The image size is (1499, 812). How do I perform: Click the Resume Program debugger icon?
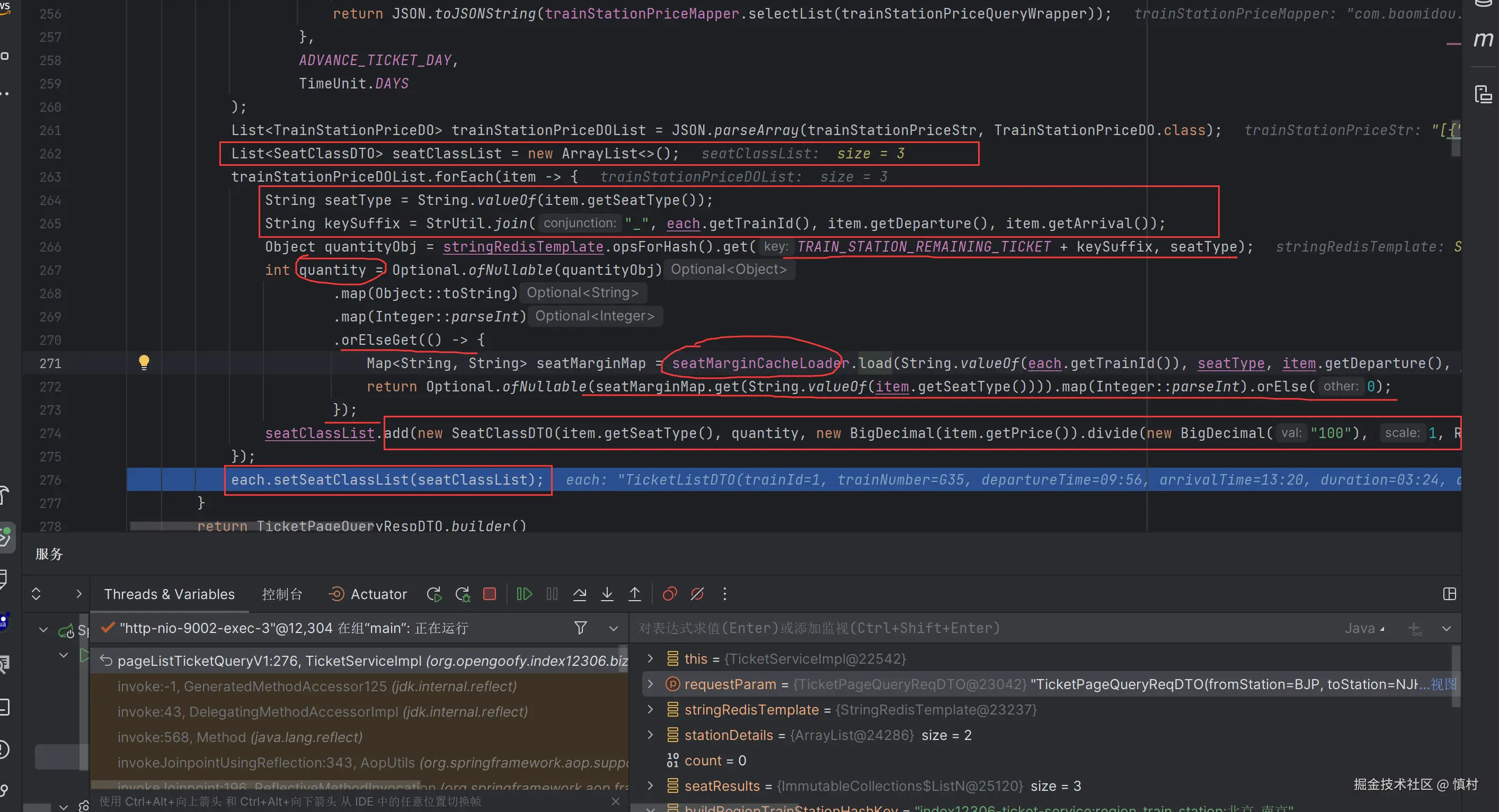coord(524,594)
